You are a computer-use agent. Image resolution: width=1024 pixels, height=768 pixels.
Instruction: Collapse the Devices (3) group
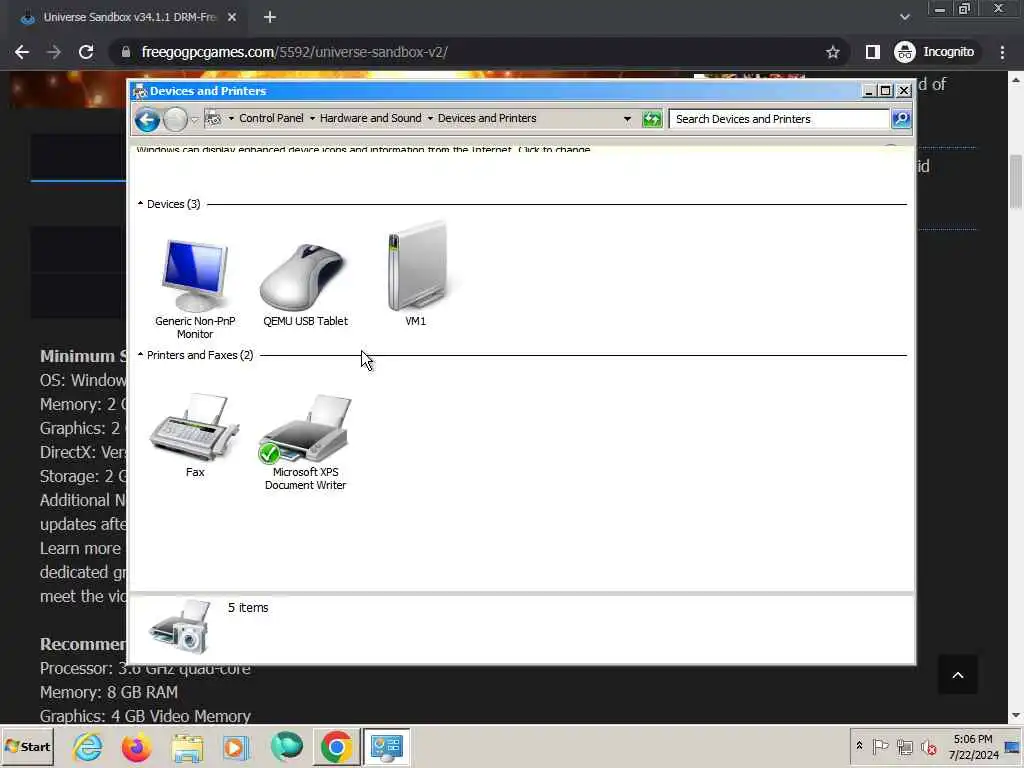coord(140,204)
